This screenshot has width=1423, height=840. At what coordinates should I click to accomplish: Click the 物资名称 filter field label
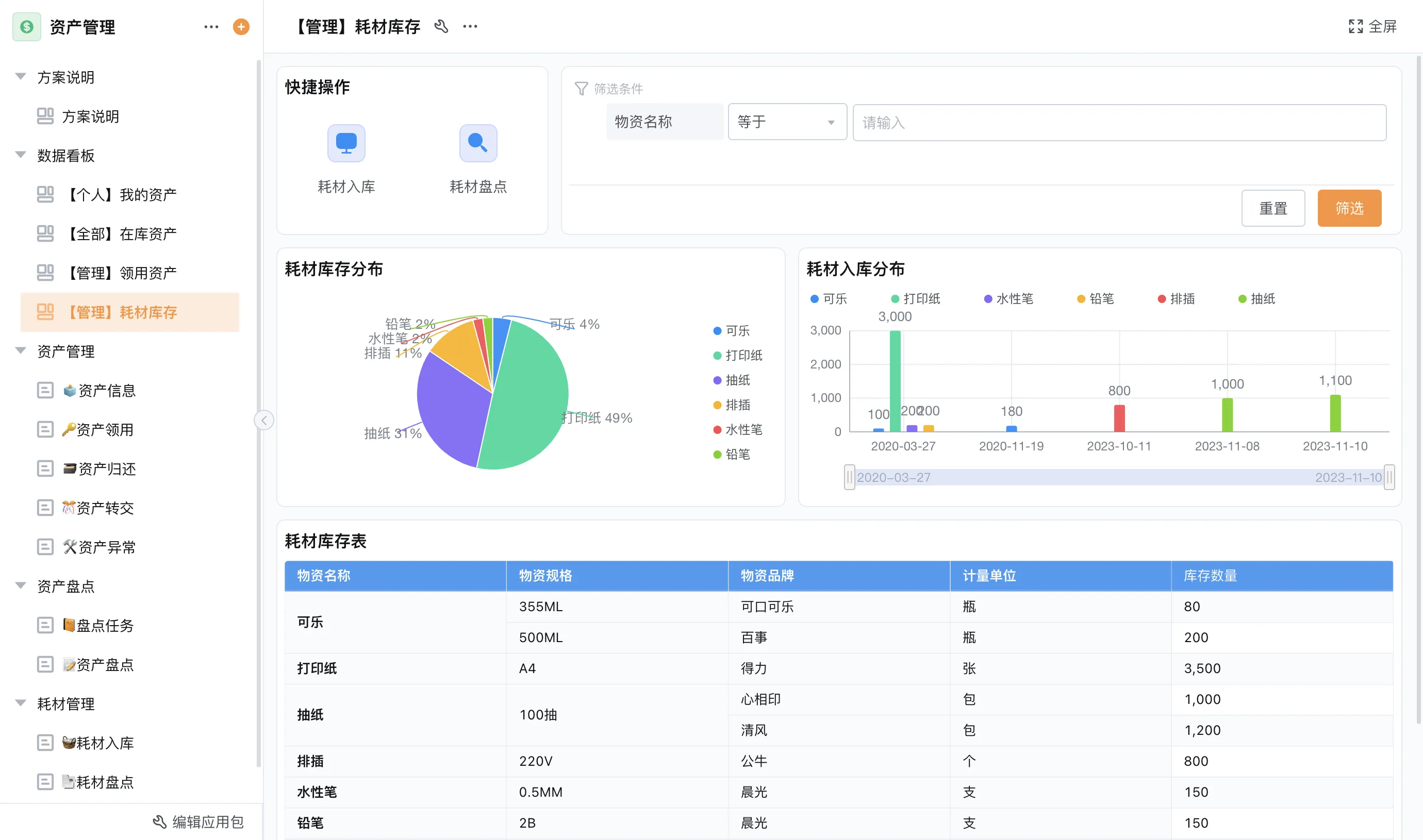pyautogui.click(x=664, y=122)
